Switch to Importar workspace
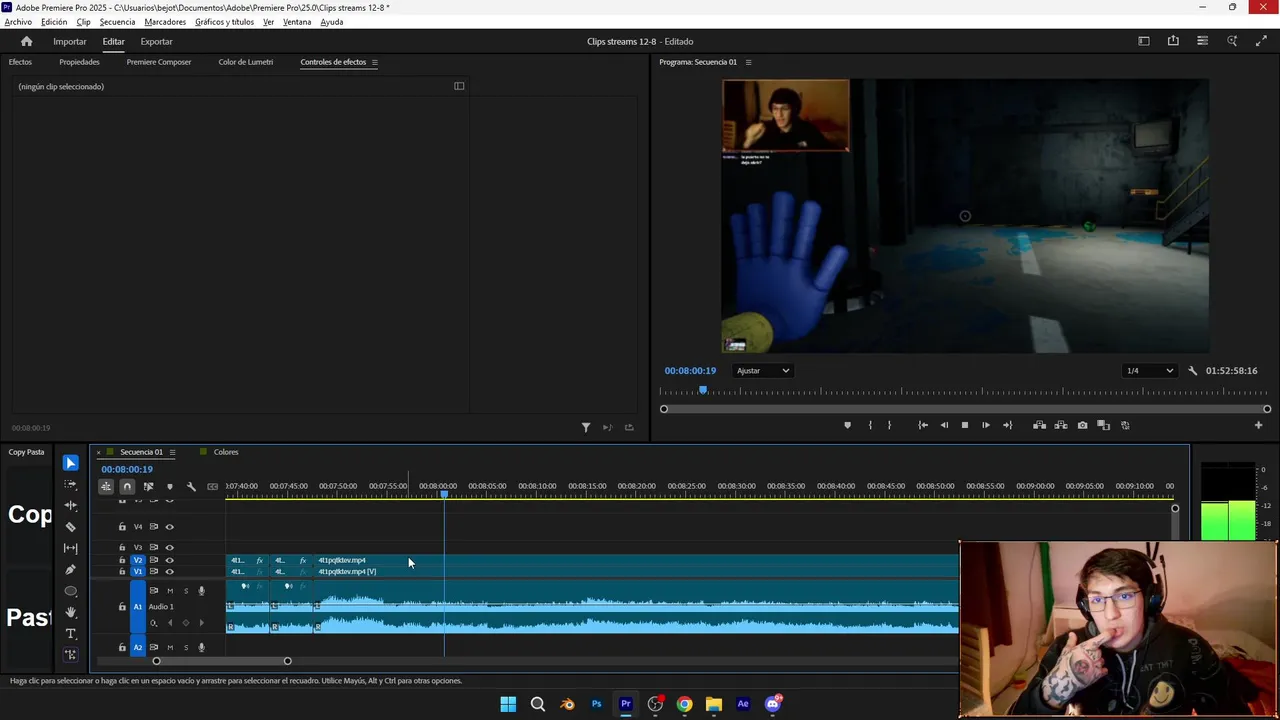 point(70,41)
